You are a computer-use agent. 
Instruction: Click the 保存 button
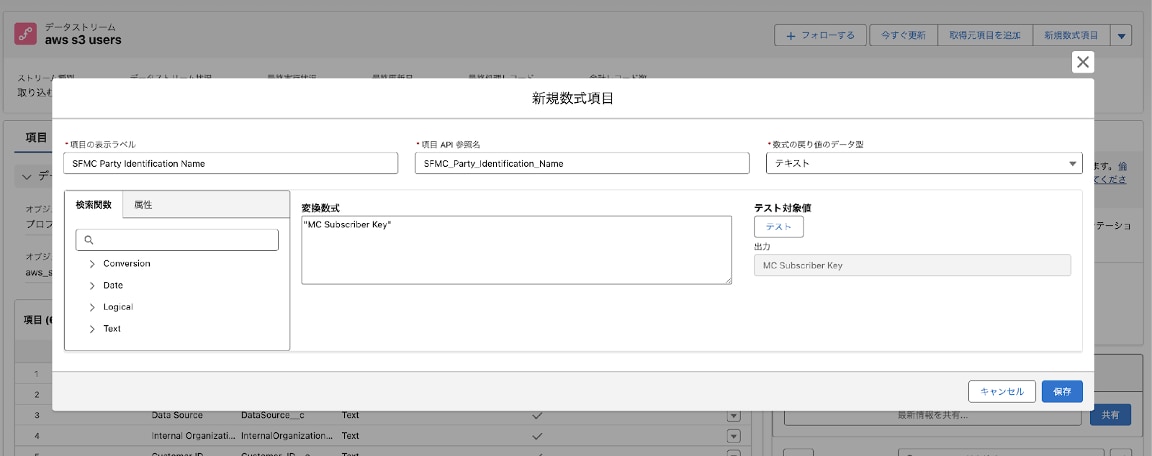1061,391
